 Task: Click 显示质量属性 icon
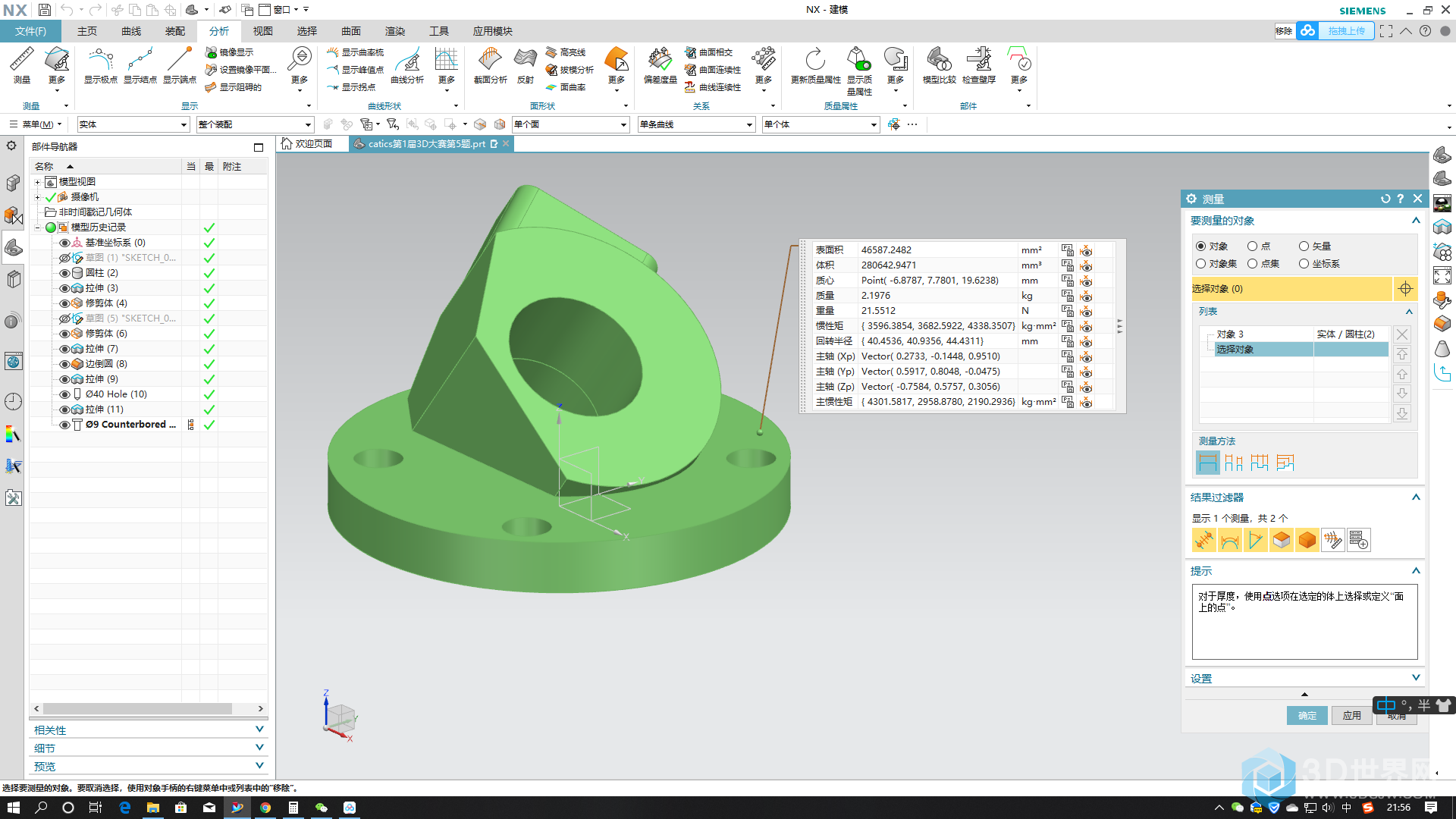pyautogui.click(x=859, y=70)
